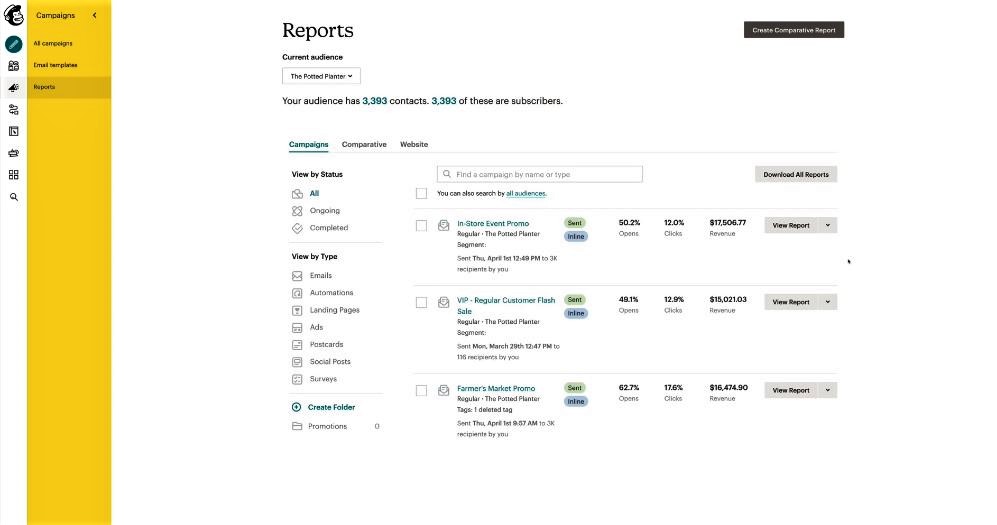Click the Ads filter icon

tap(297, 327)
